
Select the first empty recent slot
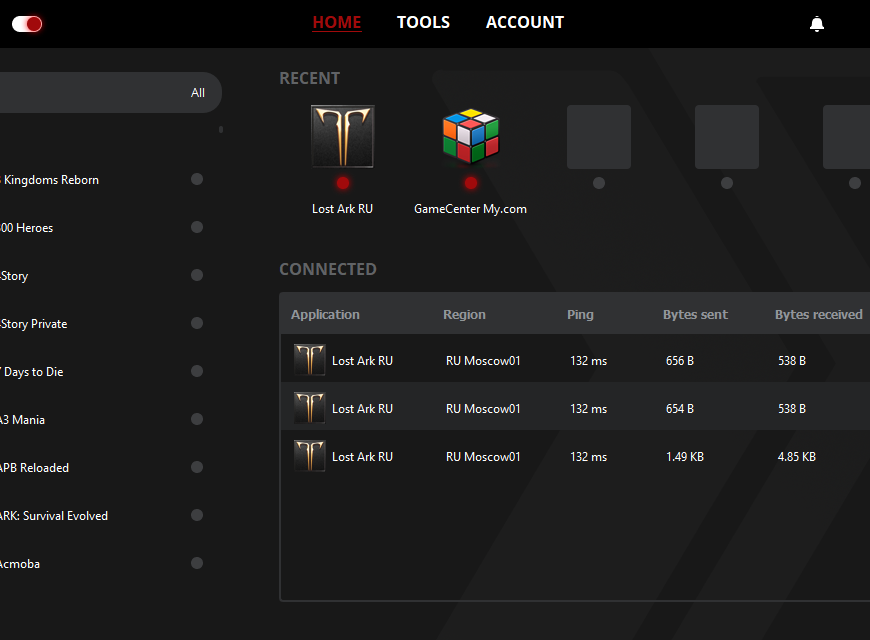[599, 137]
